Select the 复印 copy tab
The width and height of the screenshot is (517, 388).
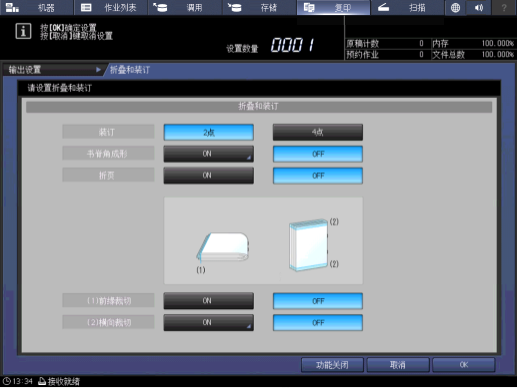pos(333,7)
